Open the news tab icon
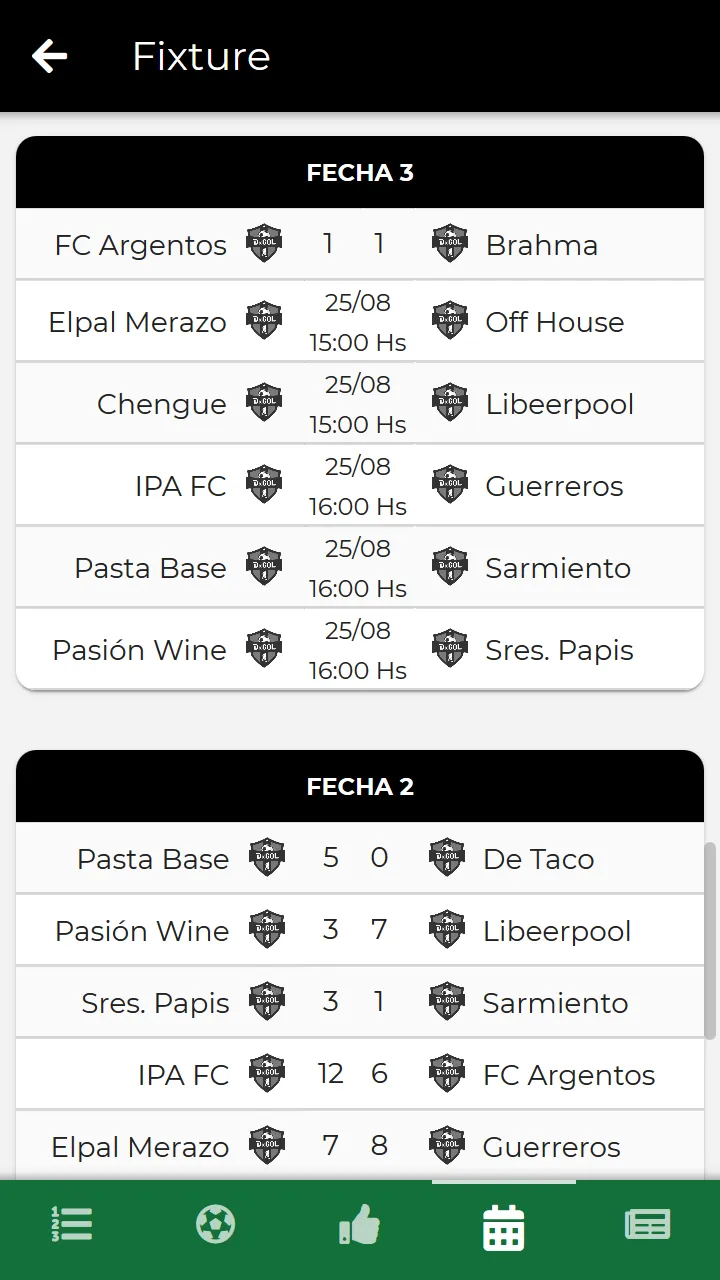720x1280 pixels. coord(648,1224)
